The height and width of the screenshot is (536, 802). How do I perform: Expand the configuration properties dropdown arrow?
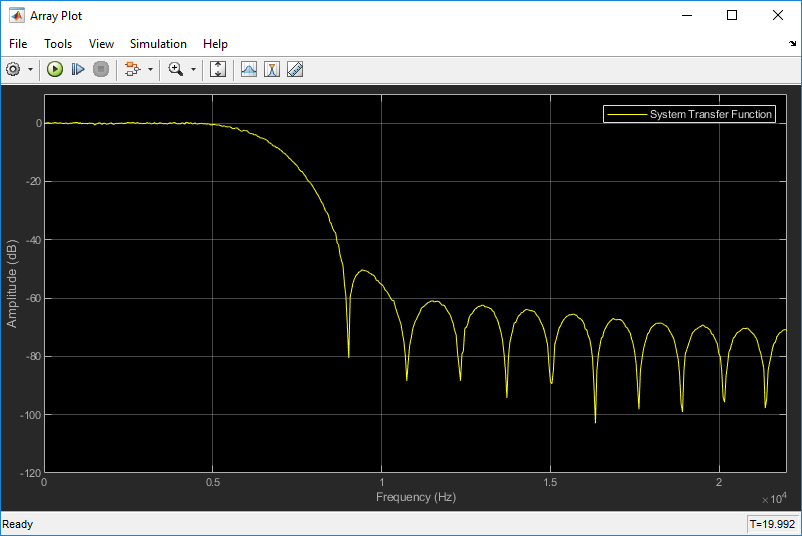[30, 70]
